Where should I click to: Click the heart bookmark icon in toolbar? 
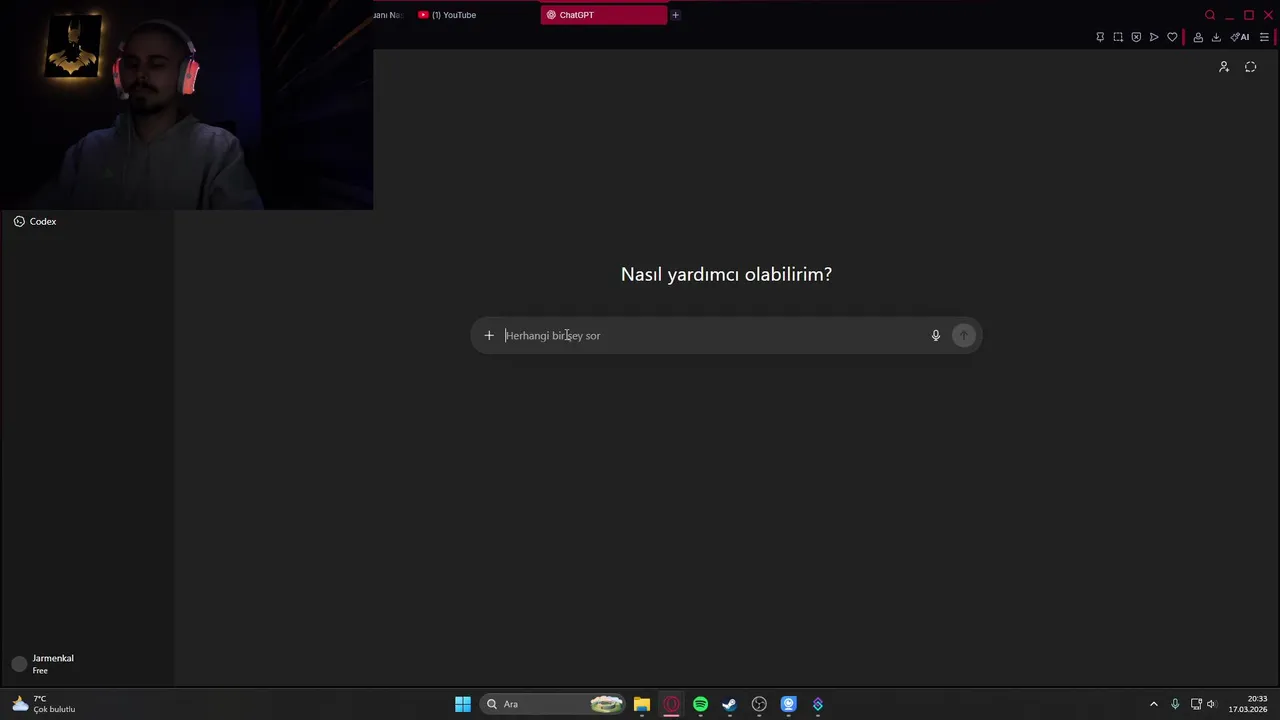pos(1172,37)
